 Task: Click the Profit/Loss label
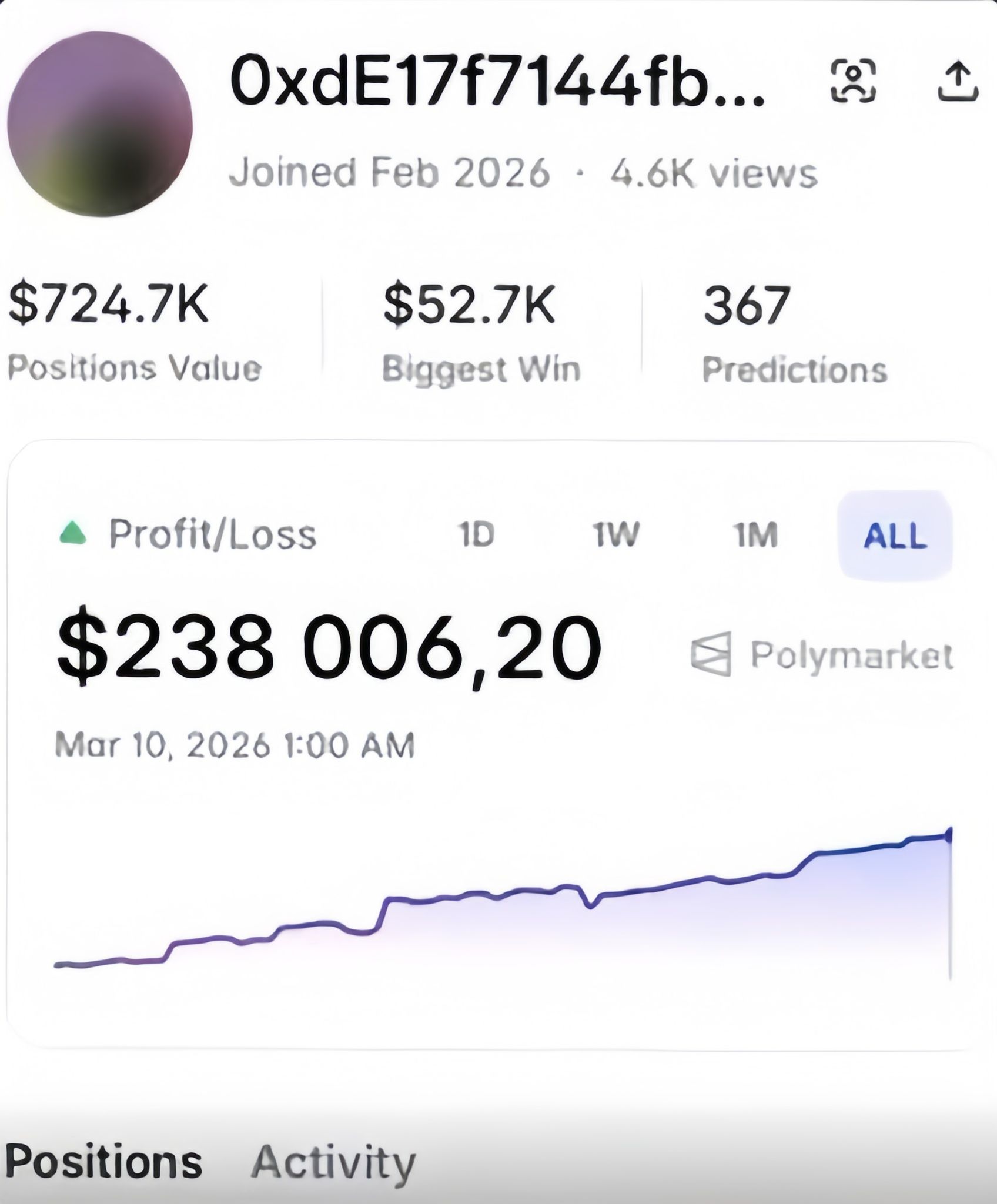[213, 534]
